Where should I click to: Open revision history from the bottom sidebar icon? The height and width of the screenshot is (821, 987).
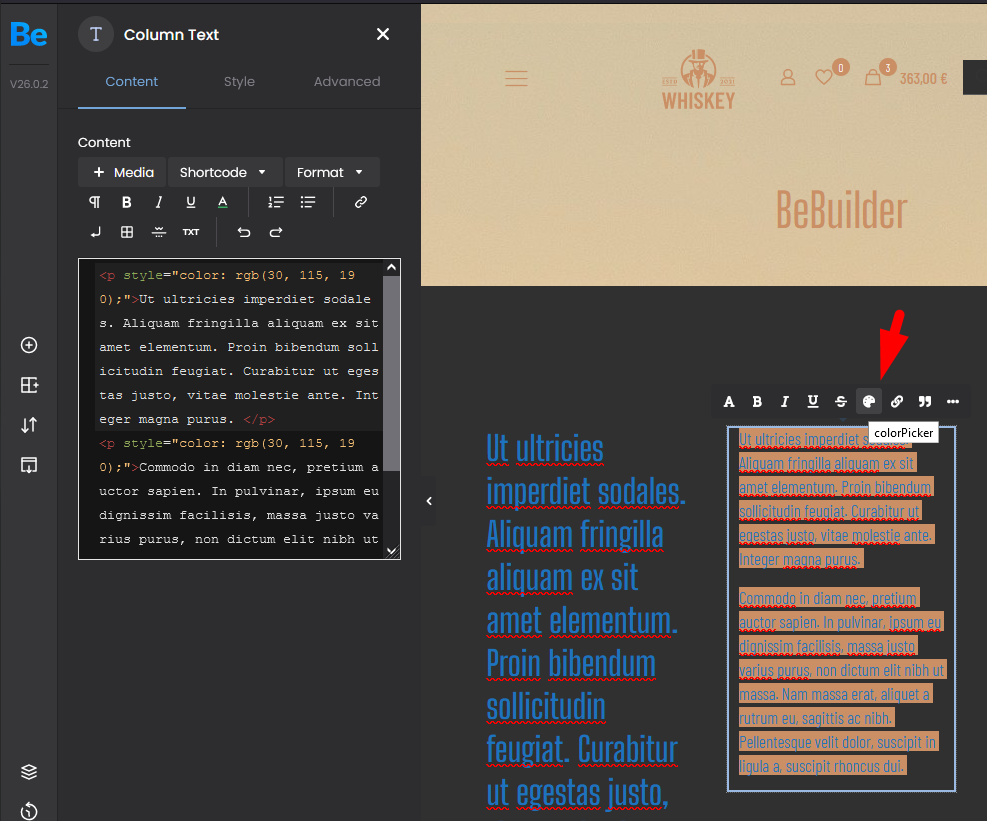click(x=28, y=810)
